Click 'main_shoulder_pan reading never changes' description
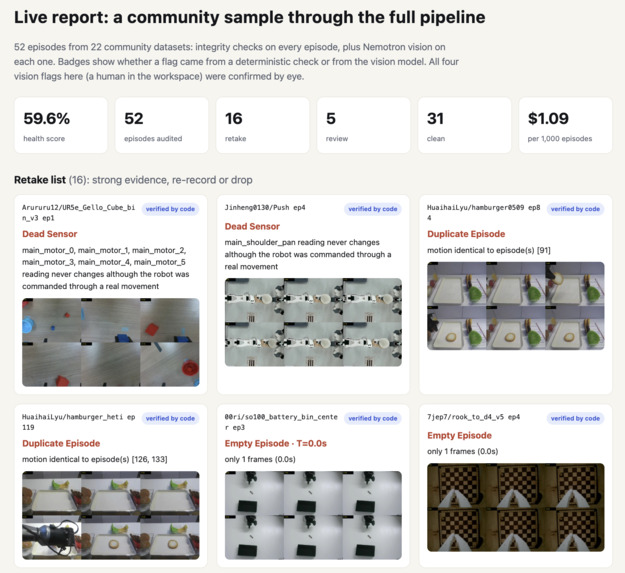 [308, 255]
